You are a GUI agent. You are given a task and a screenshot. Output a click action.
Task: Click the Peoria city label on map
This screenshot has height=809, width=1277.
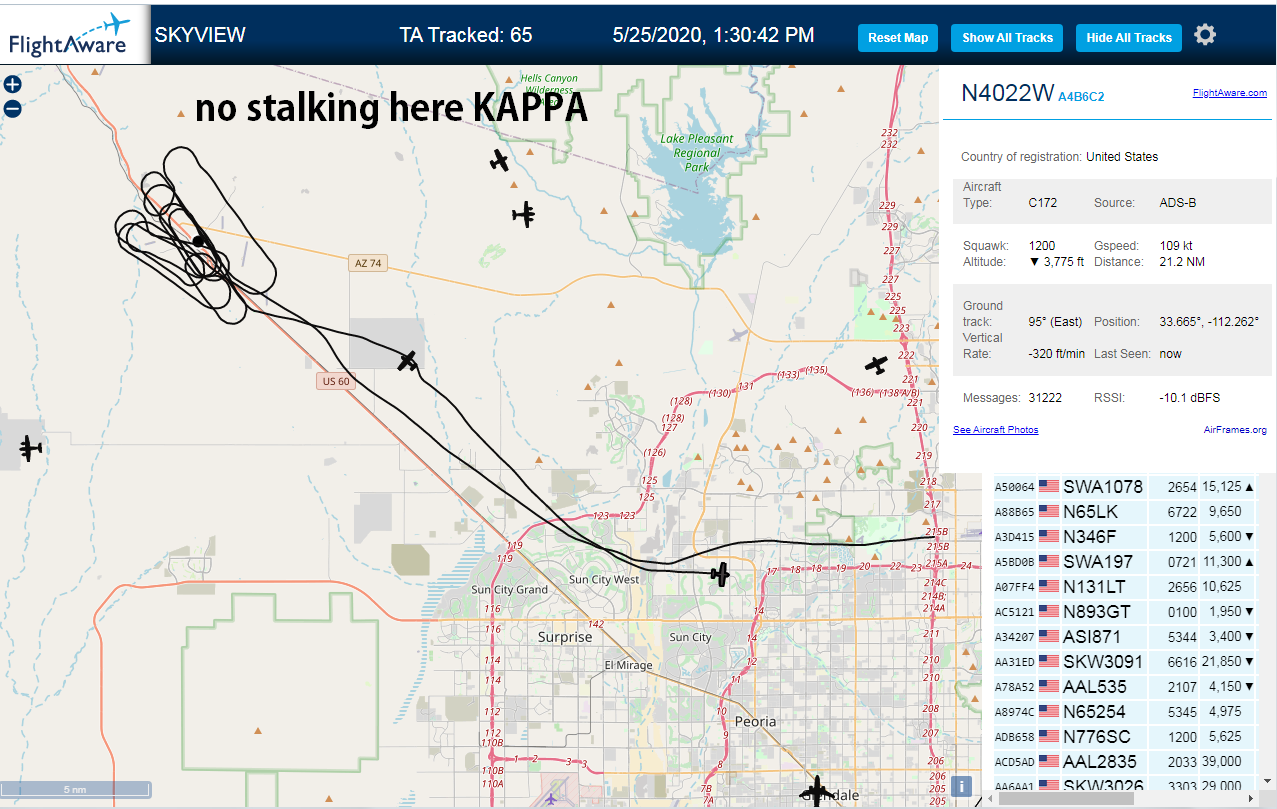tap(755, 721)
